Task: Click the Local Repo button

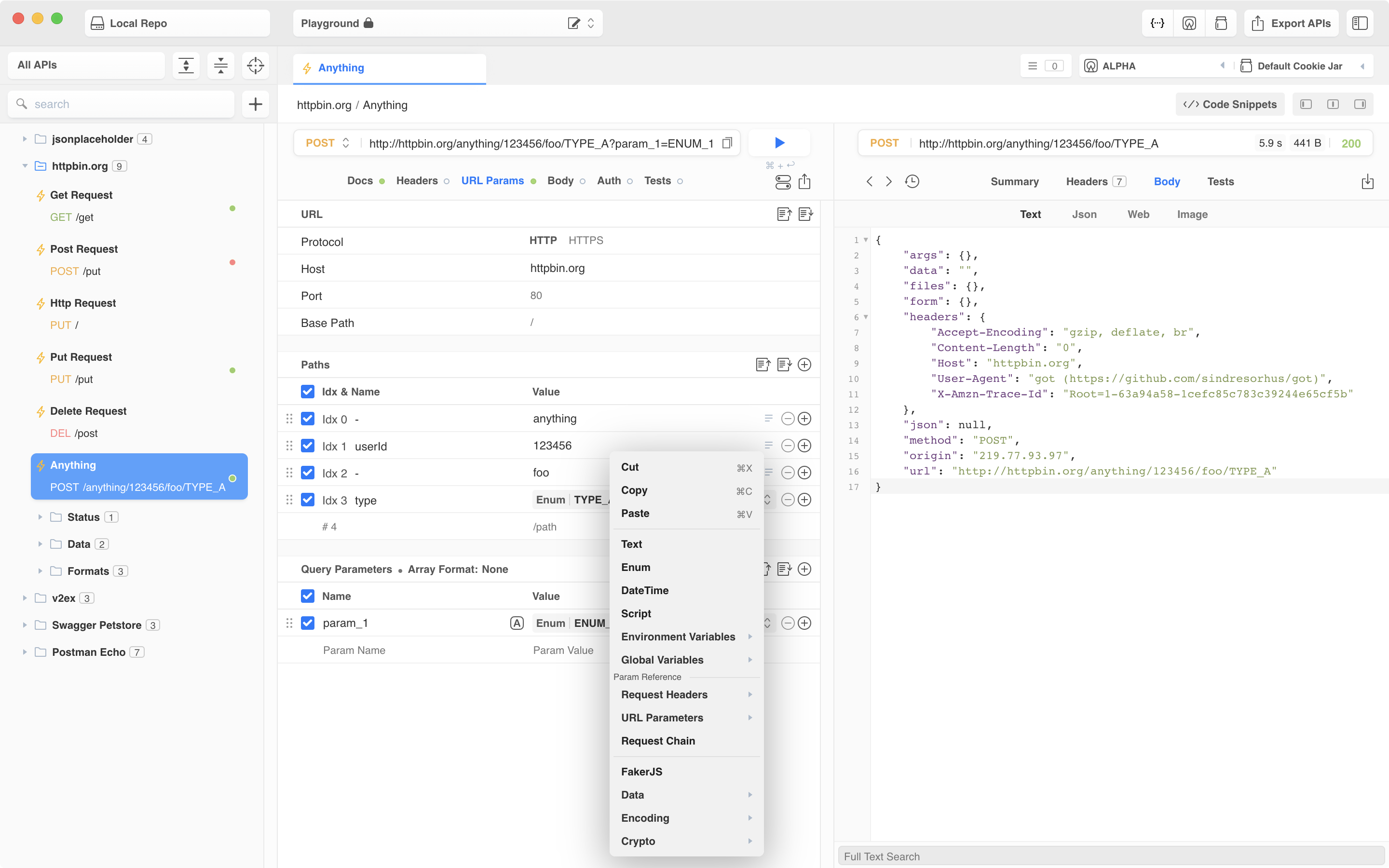Action: pyautogui.click(x=177, y=23)
